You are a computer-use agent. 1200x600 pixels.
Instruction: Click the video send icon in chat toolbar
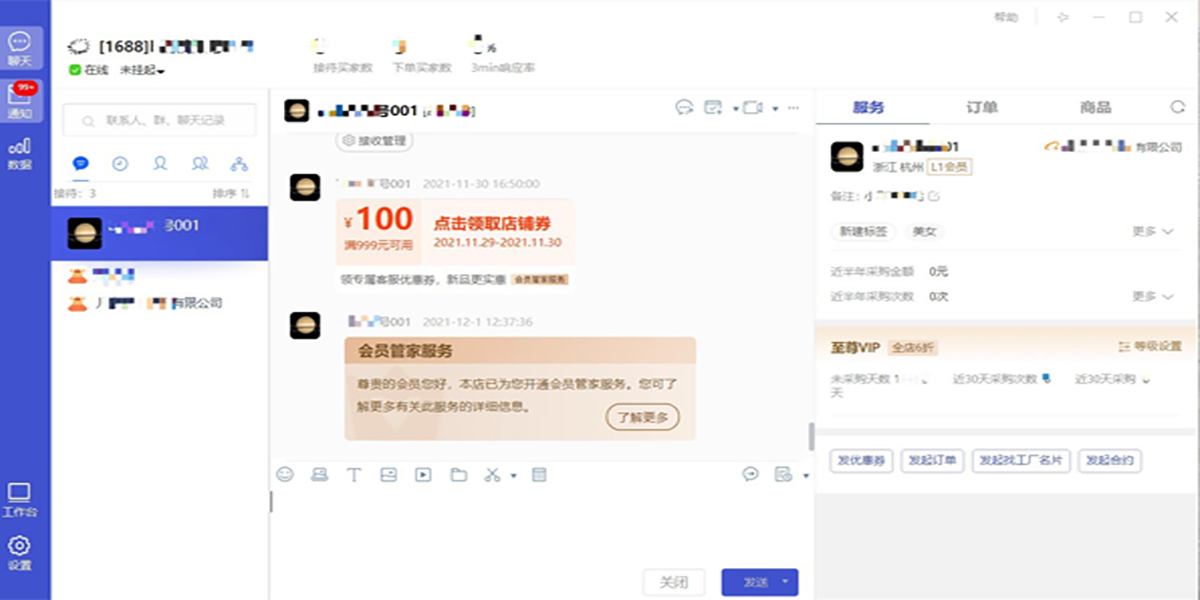point(421,474)
